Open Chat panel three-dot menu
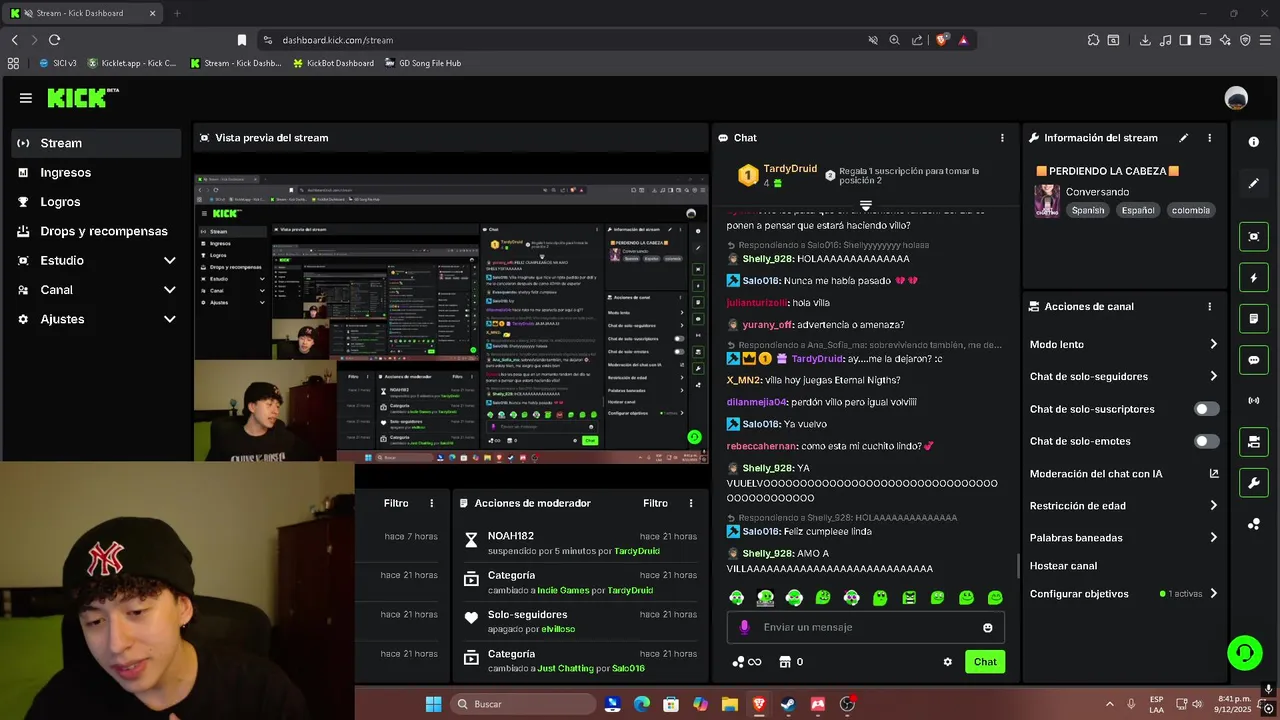 point(1002,138)
